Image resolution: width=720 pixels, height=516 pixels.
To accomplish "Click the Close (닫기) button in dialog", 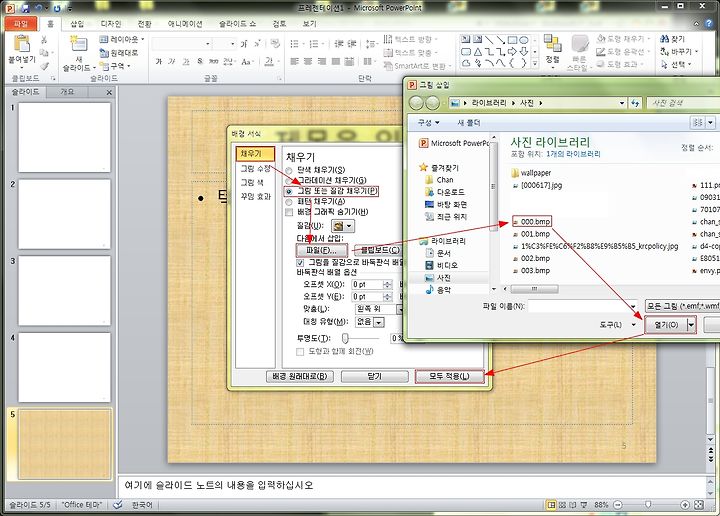I will [x=375, y=376].
